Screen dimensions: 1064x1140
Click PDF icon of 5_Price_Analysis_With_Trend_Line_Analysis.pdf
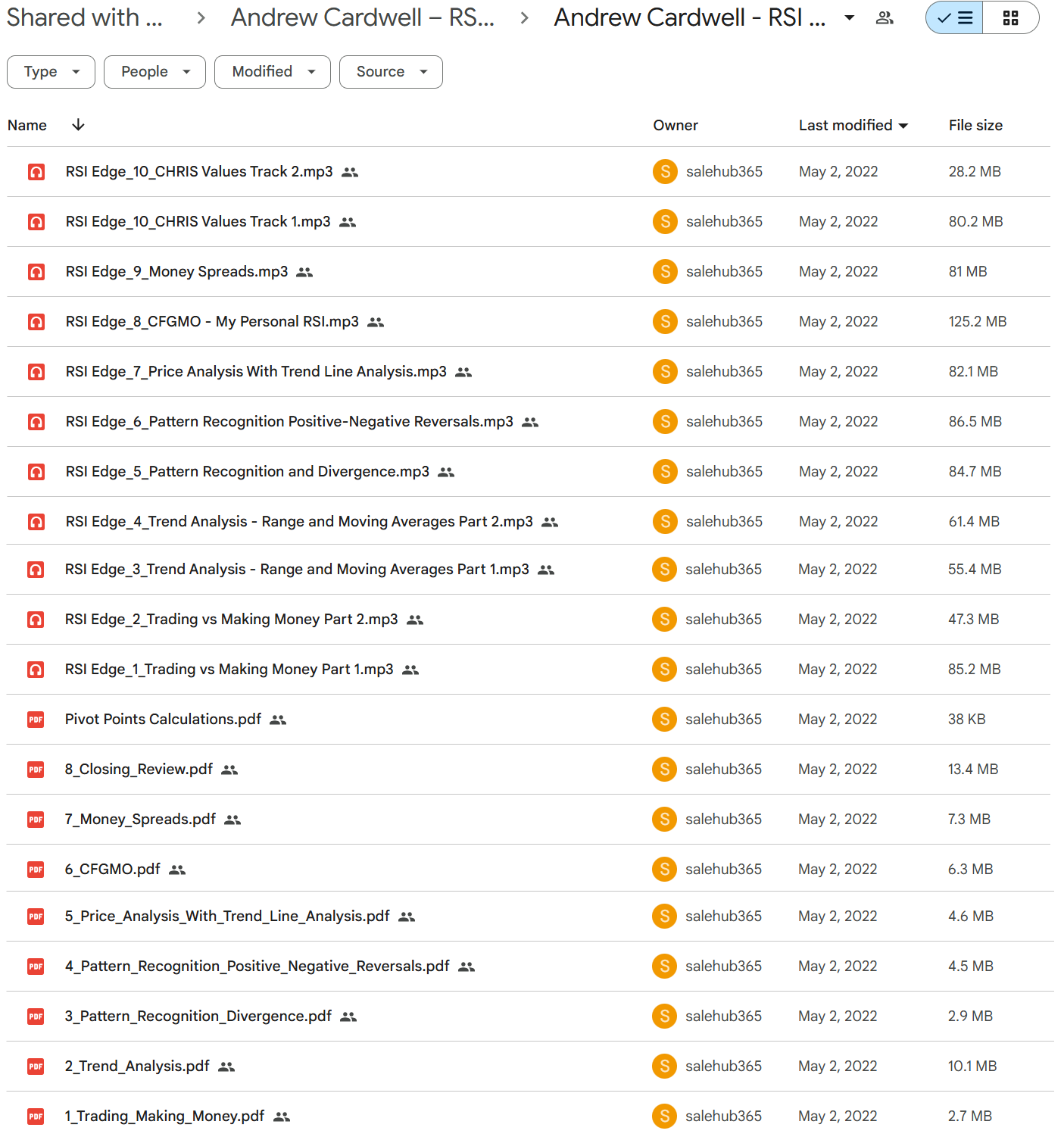point(36,917)
